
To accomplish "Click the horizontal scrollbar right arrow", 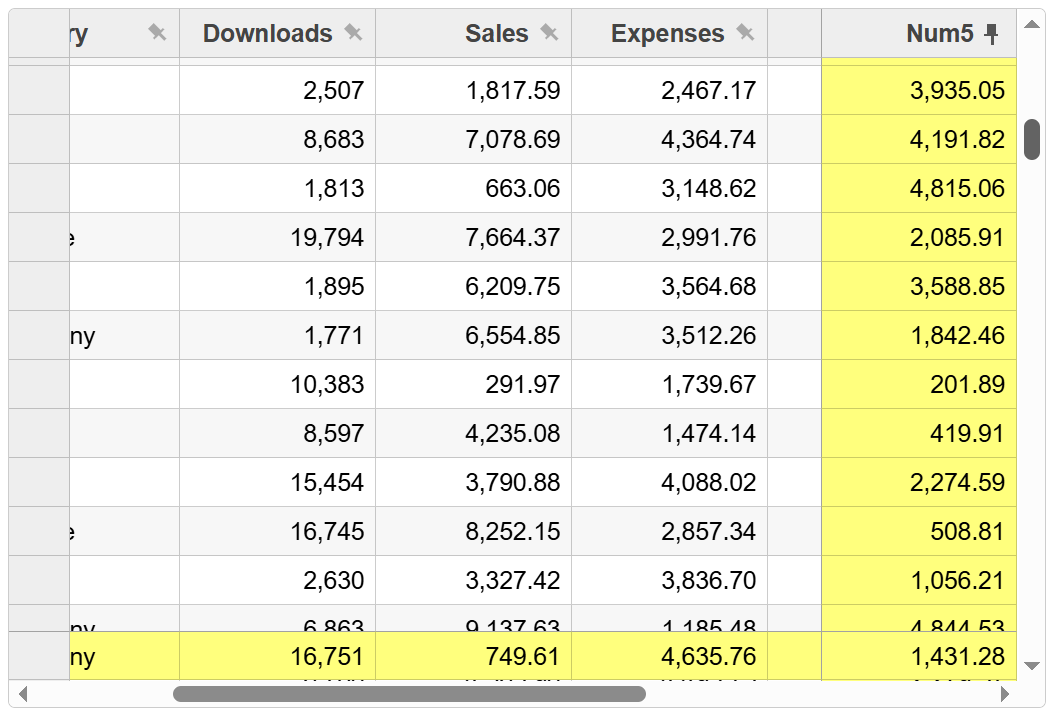I will click(1005, 694).
